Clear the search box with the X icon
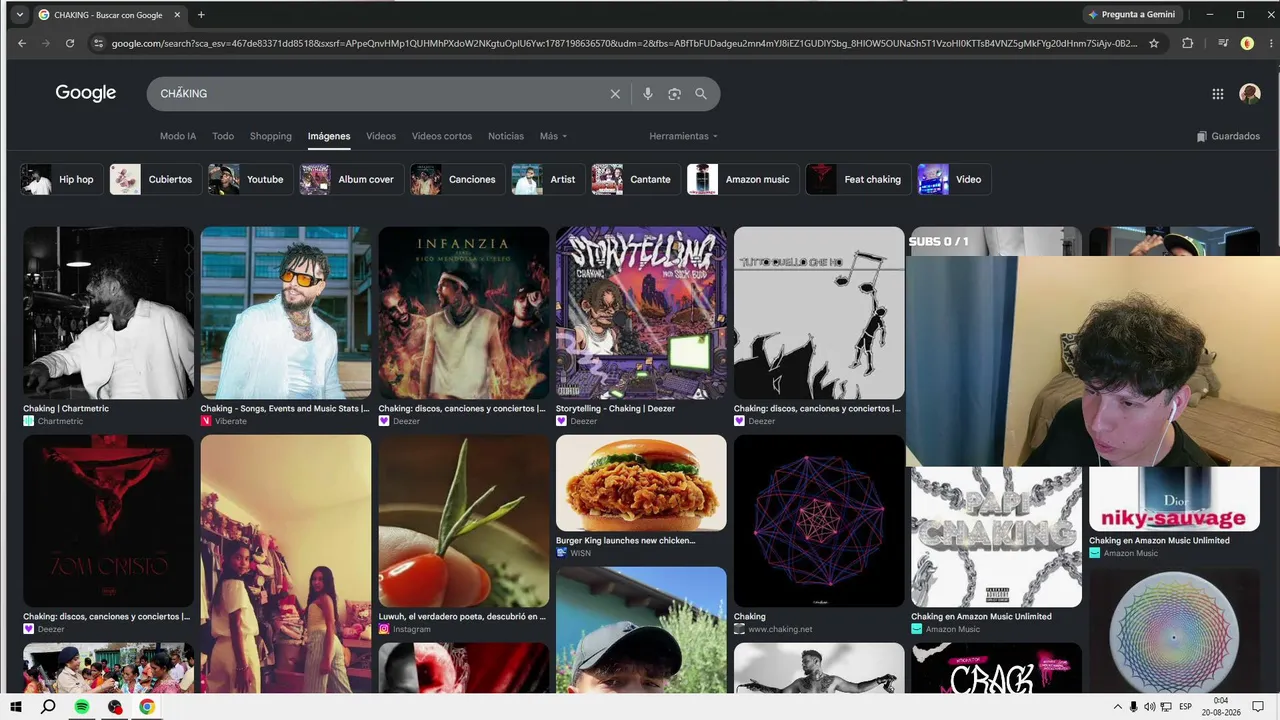The height and width of the screenshot is (720, 1280). 615,93
